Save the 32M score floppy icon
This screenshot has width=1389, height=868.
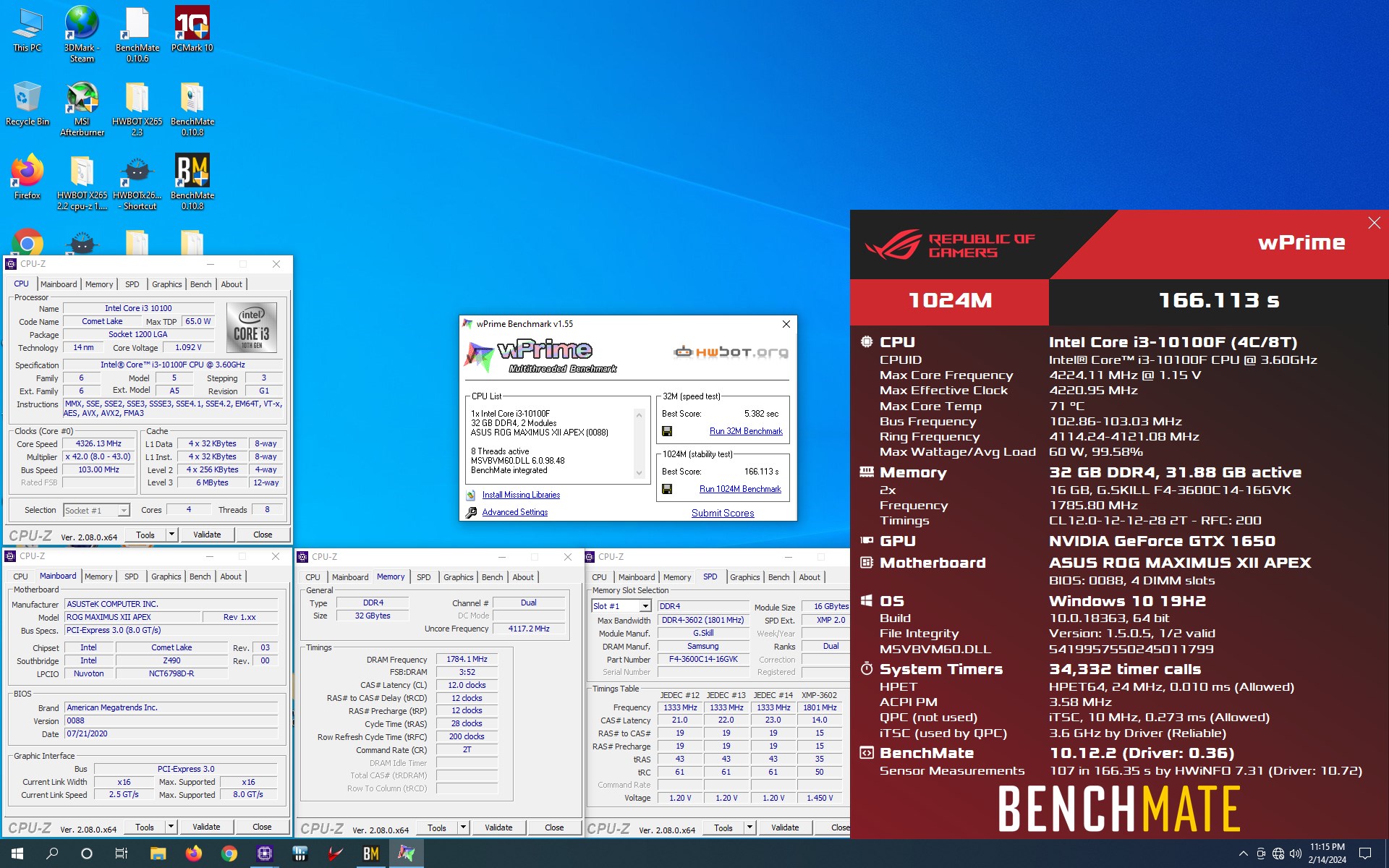point(667,431)
